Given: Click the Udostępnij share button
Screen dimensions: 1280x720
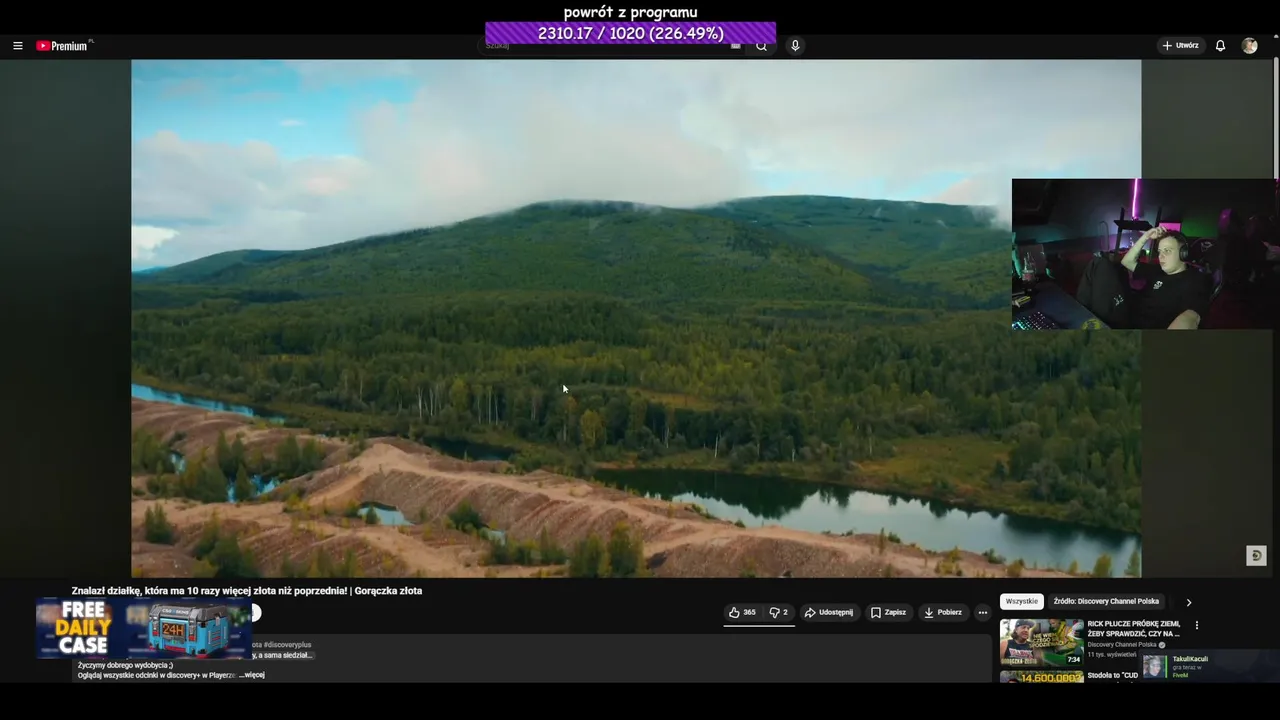Looking at the screenshot, I should [829, 612].
